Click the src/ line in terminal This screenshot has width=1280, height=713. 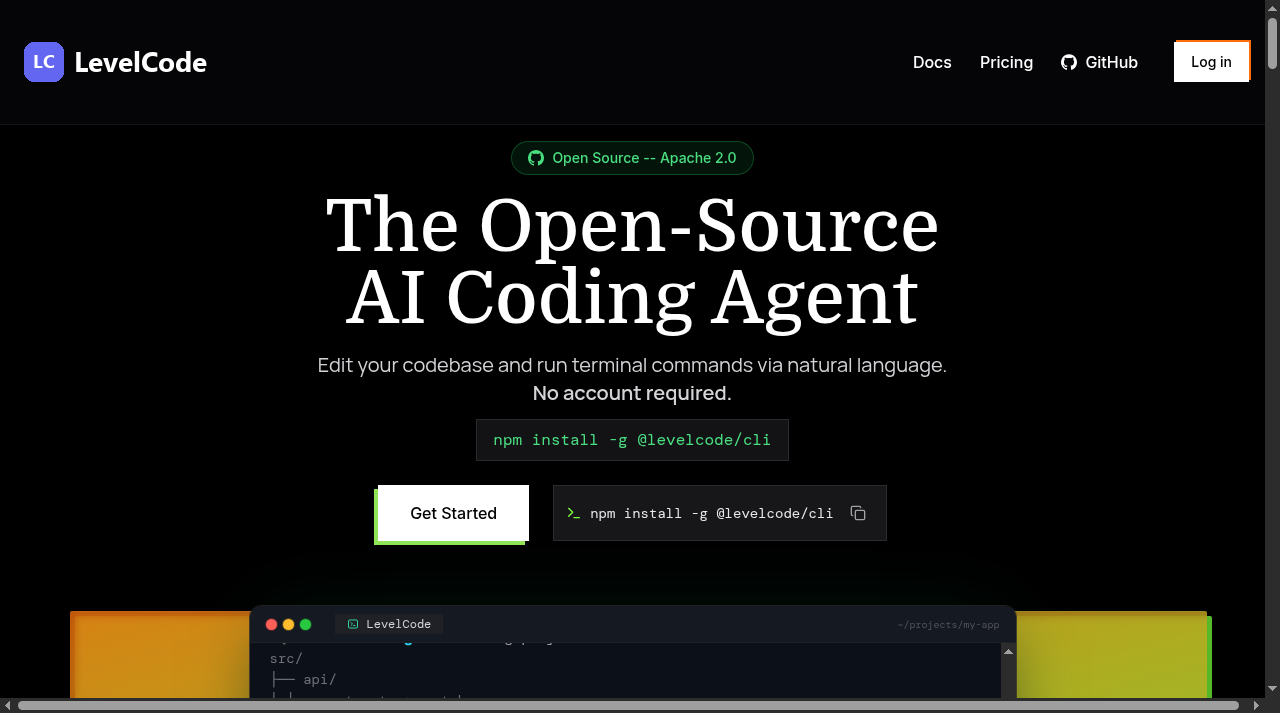tap(286, 658)
